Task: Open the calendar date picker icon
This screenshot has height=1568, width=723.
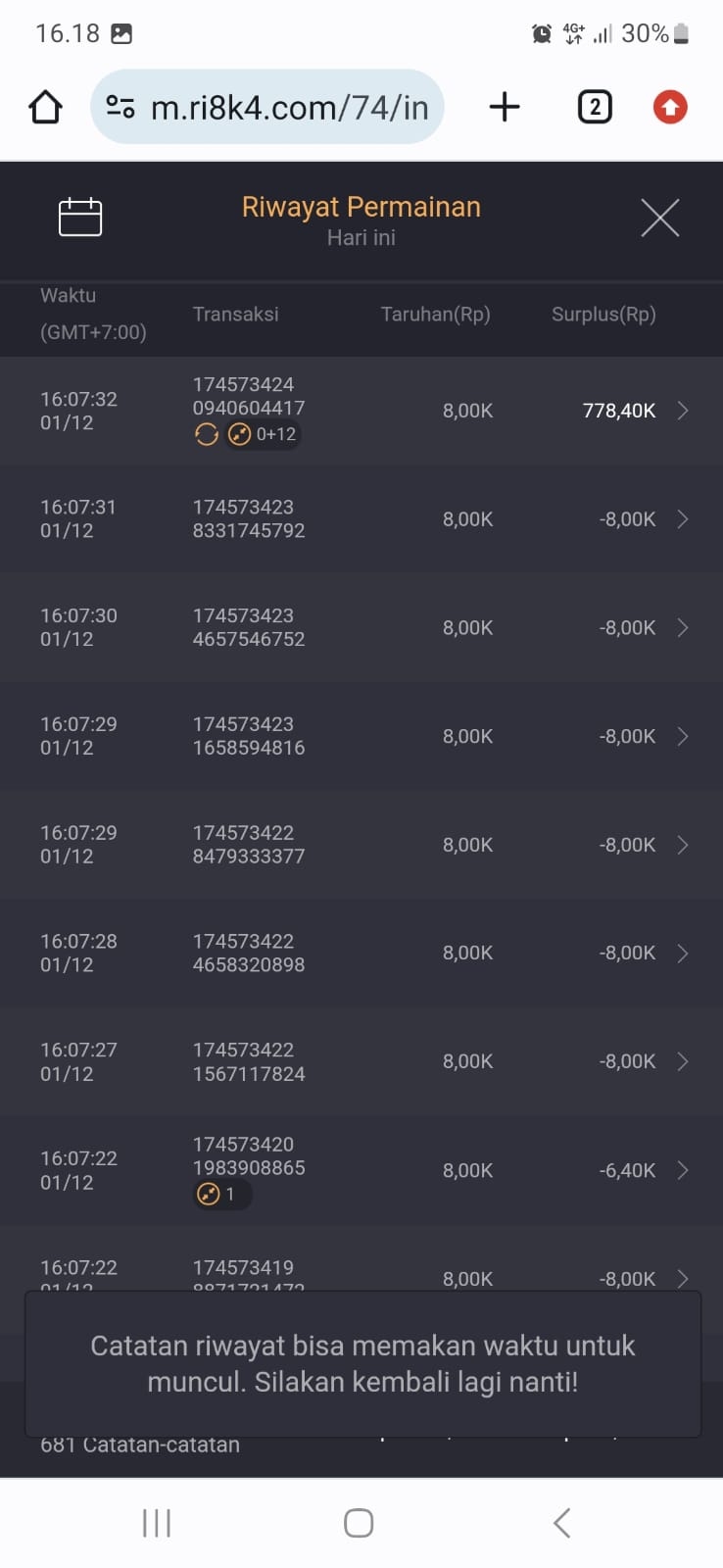Action: click(80, 217)
